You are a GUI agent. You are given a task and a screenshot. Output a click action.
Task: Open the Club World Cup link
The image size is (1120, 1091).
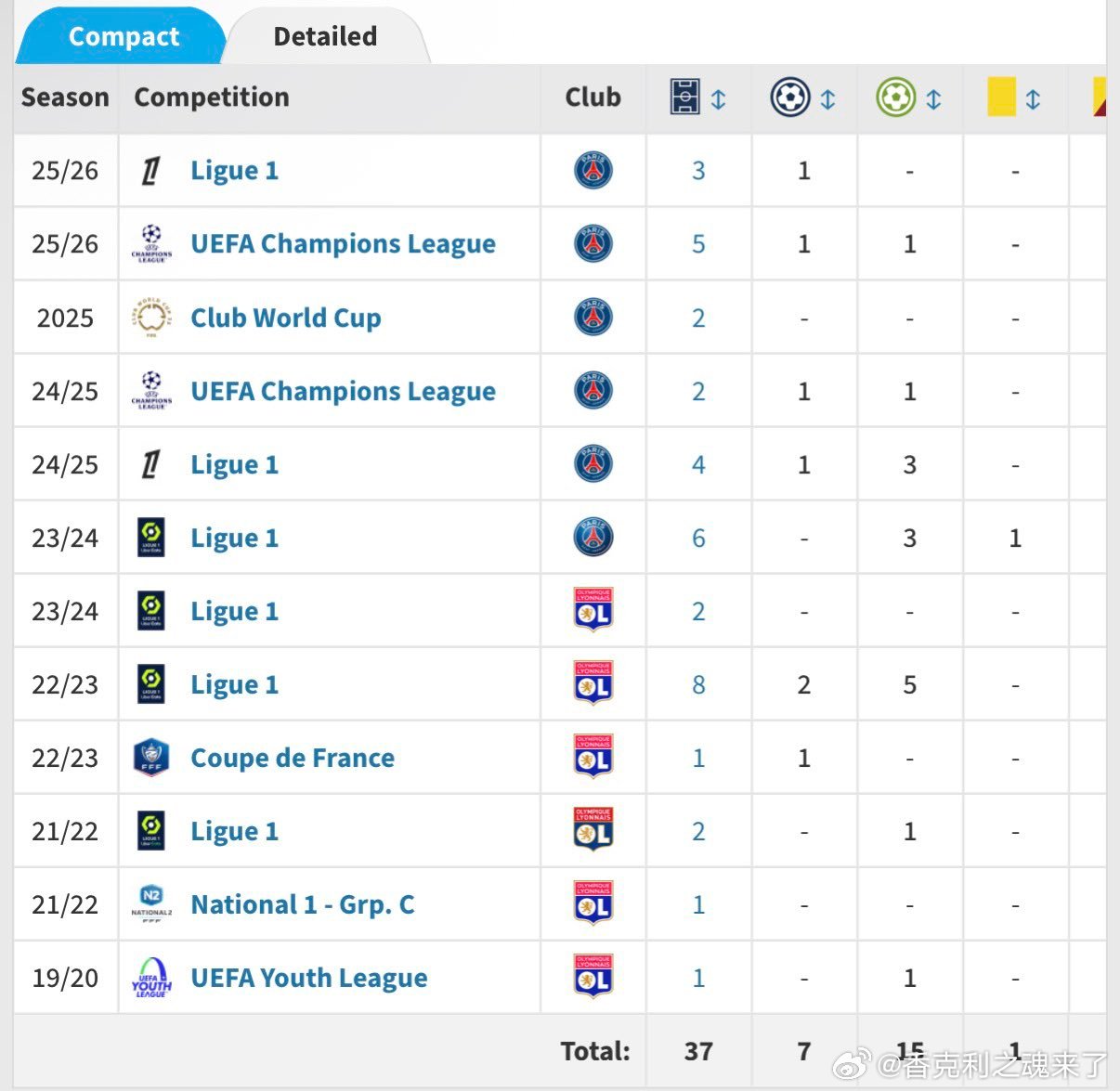pyautogui.click(x=286, y=318)
